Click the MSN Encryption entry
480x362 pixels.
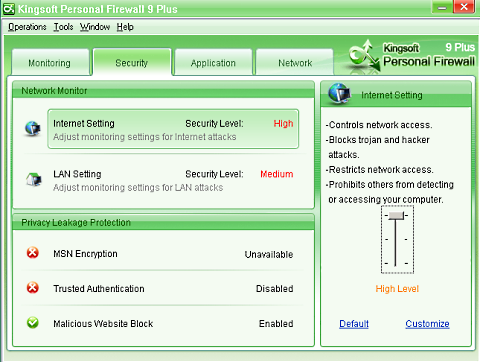pos(85,254)
